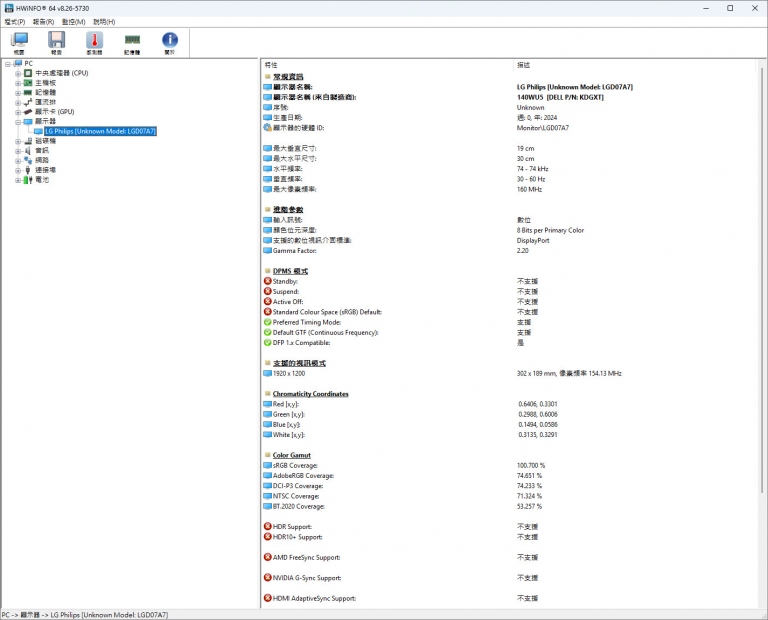Expand the 主機板 motherboard tree node
Image resolution: width=768 pixels, height=620 pixels.
point(18,83)
